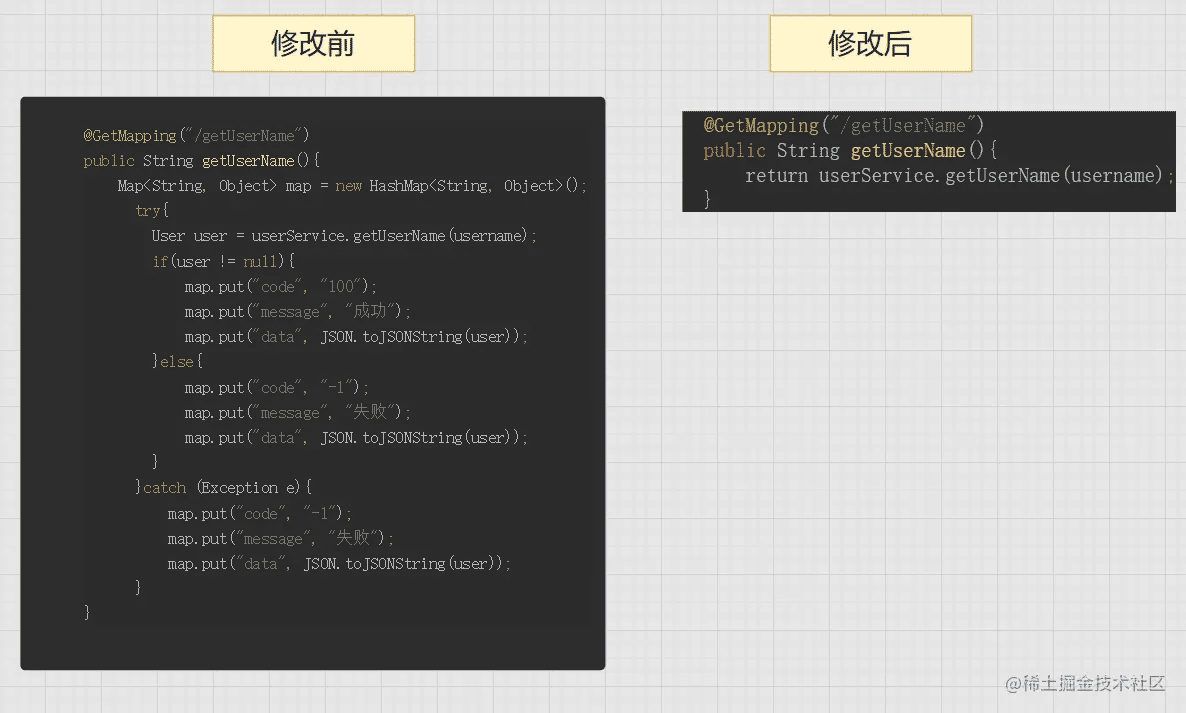Screen dimensions: 1186x713
Task: Click the }else{ line
Action: click(177, 362)
